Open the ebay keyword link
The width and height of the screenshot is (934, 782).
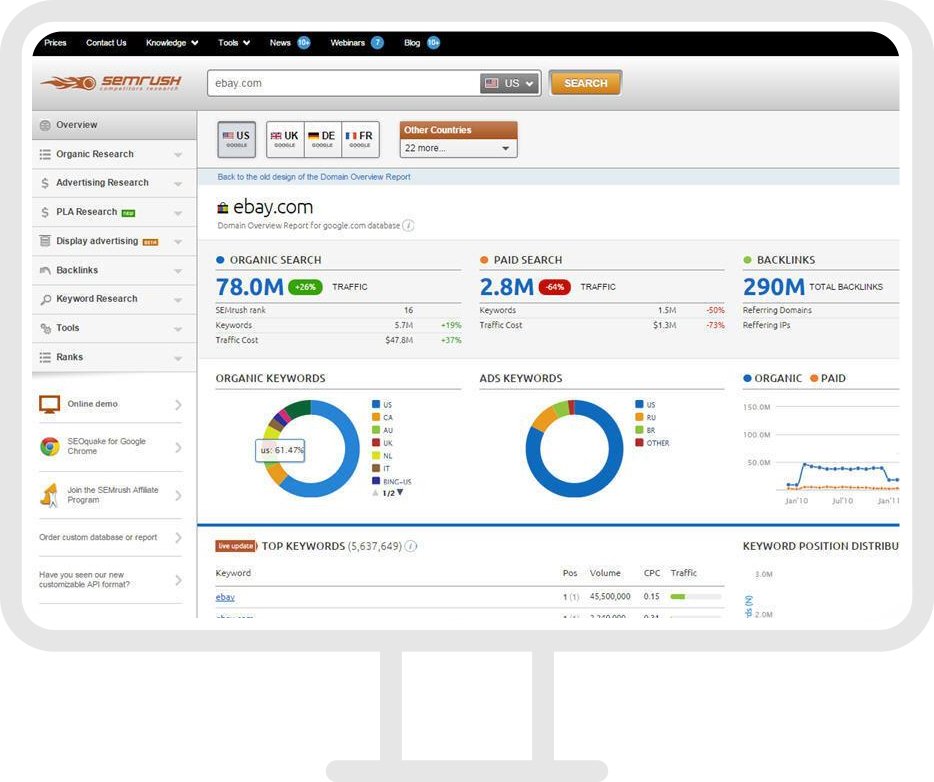click(225, 597)
